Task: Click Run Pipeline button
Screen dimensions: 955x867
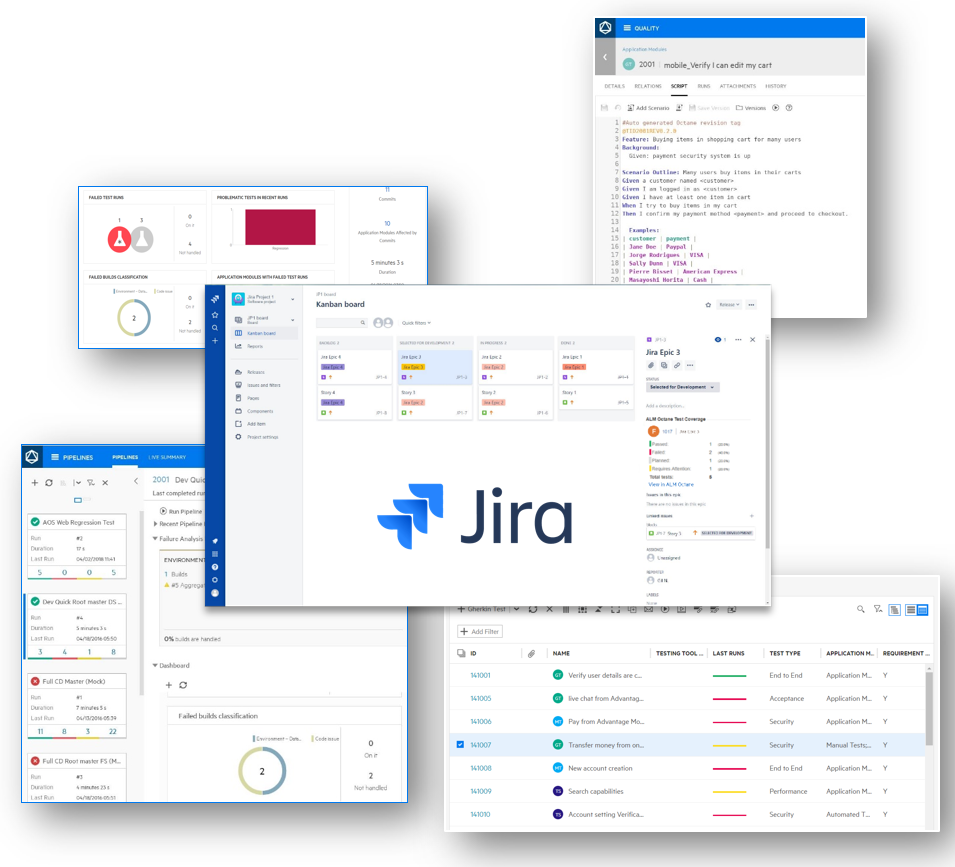Action: (x=181, y=511)
